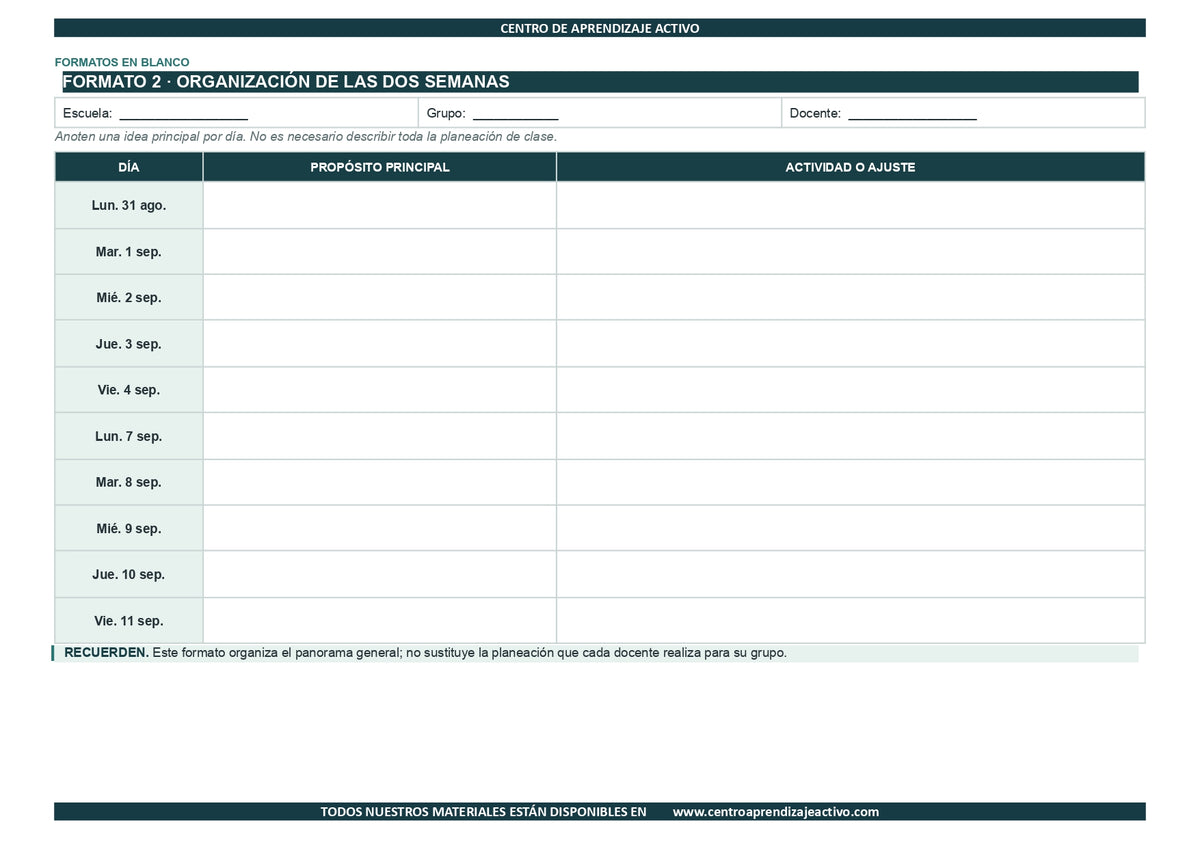Click Actividad o ajuste cell for Jue. 10 sep.
The width and height of the screenshot is (1200, 849).
point(851,575)
